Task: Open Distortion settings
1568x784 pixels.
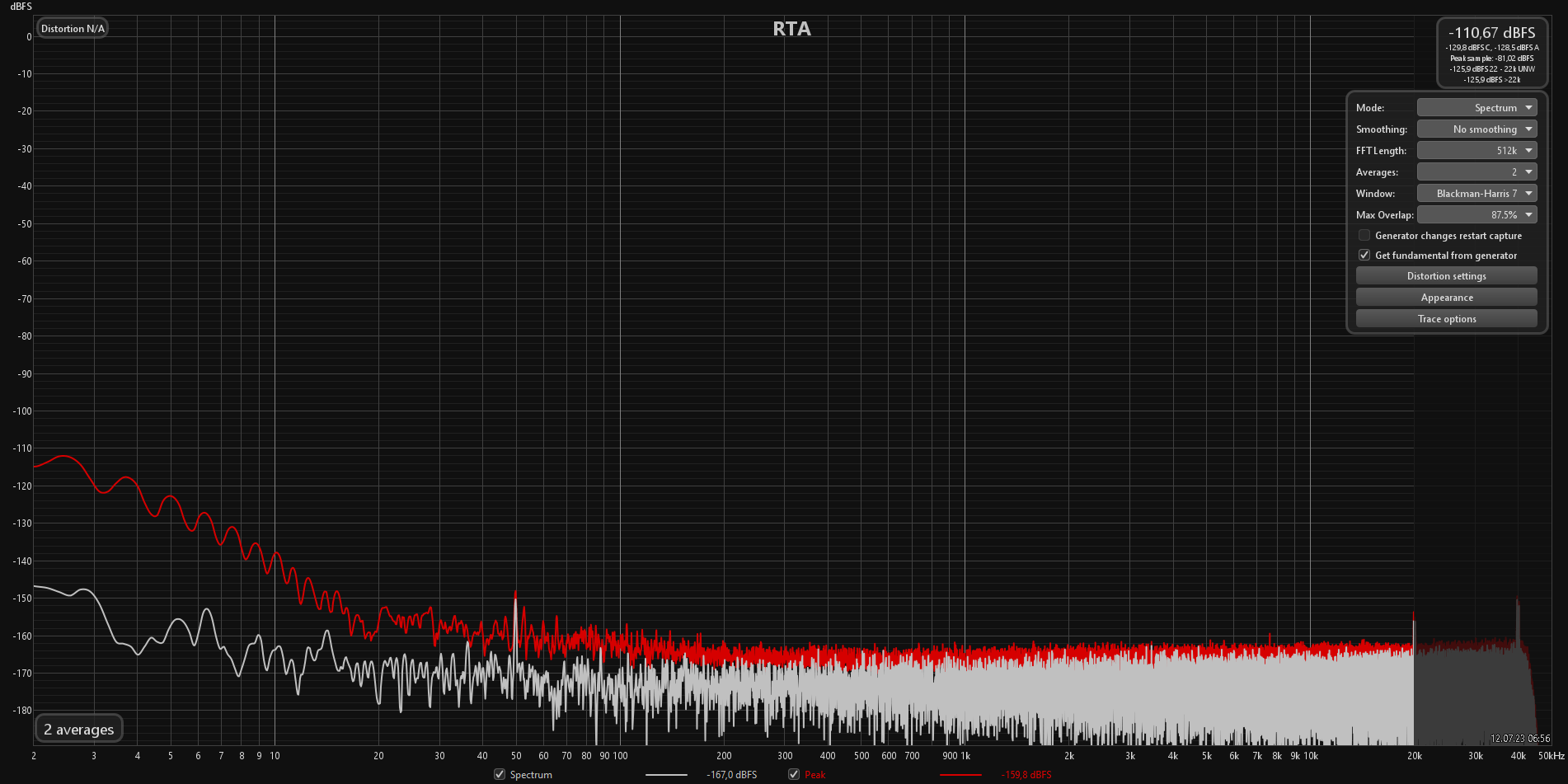Action: pyautogui.click(x=1446, y=276)
